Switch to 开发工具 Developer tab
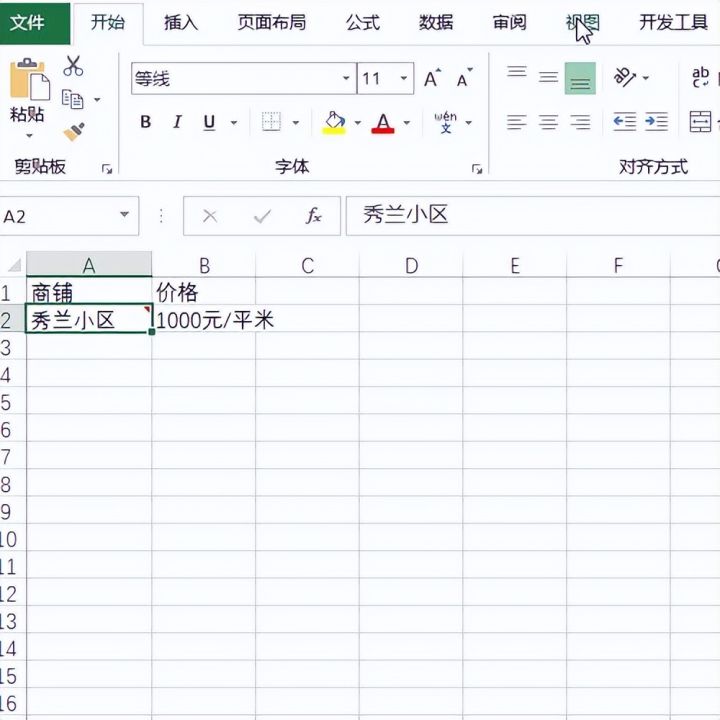The image size is (720, 720). click(x=673, y=22)
